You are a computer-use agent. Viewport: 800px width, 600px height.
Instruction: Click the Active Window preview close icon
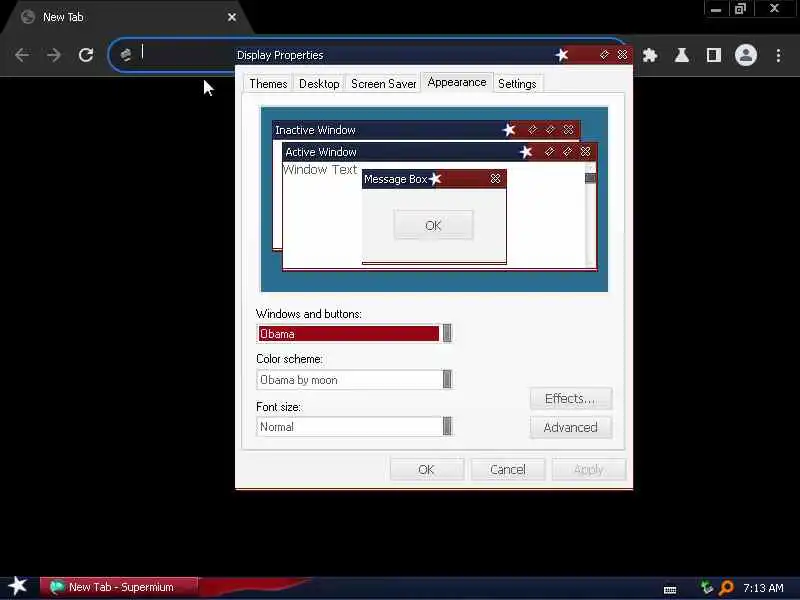point(585,152)
